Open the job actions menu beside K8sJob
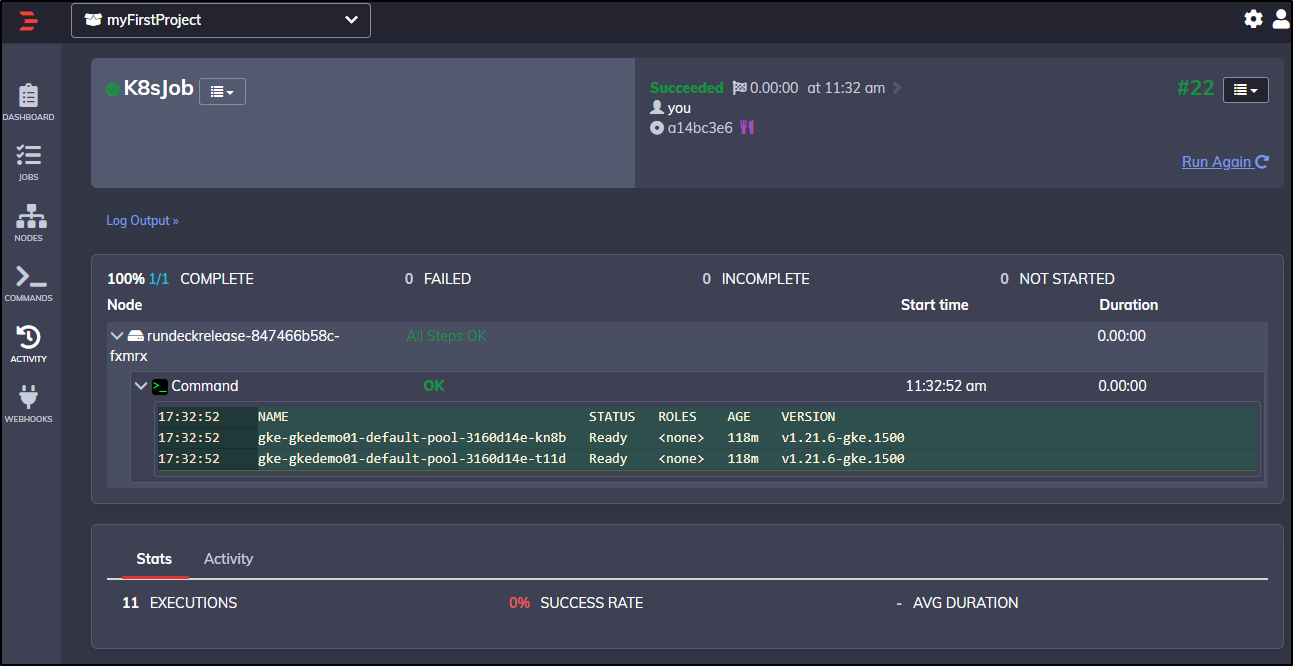Image resolution: width=1293 pixels, height=666 pixels. (x=222, y=91)
